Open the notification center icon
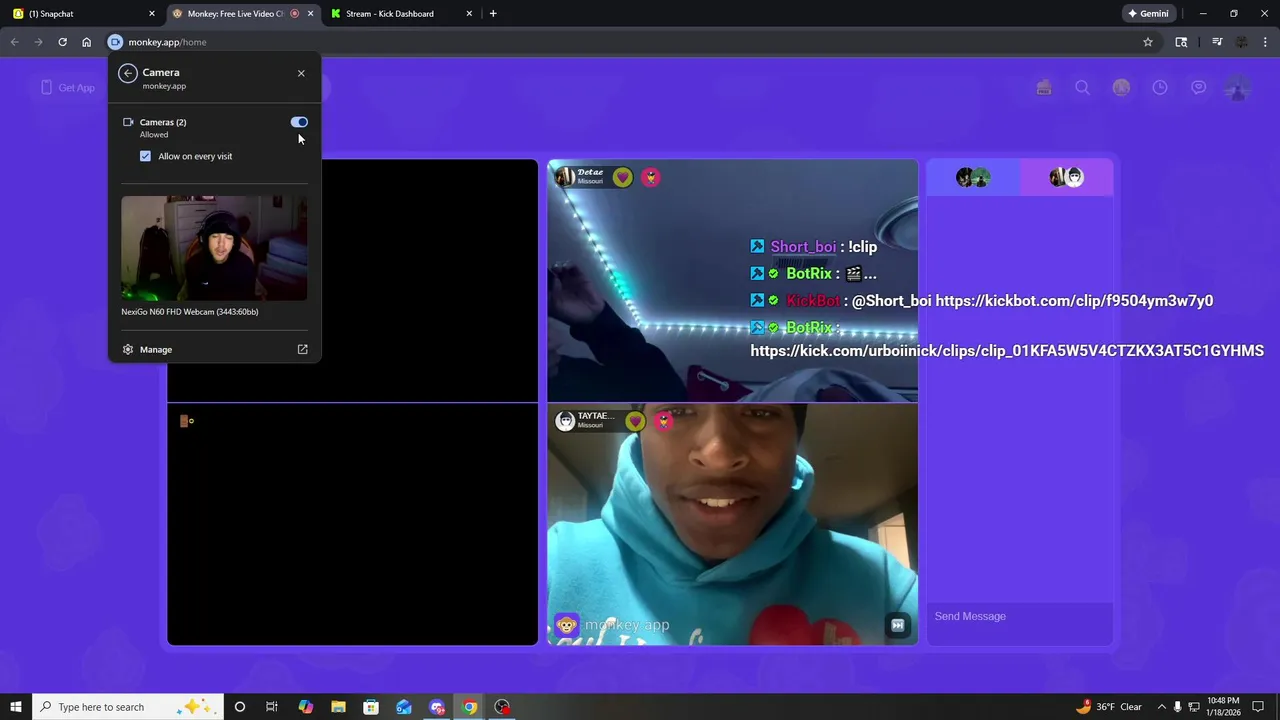Viewport: 1280px width, 720px height. [1259, 707]
